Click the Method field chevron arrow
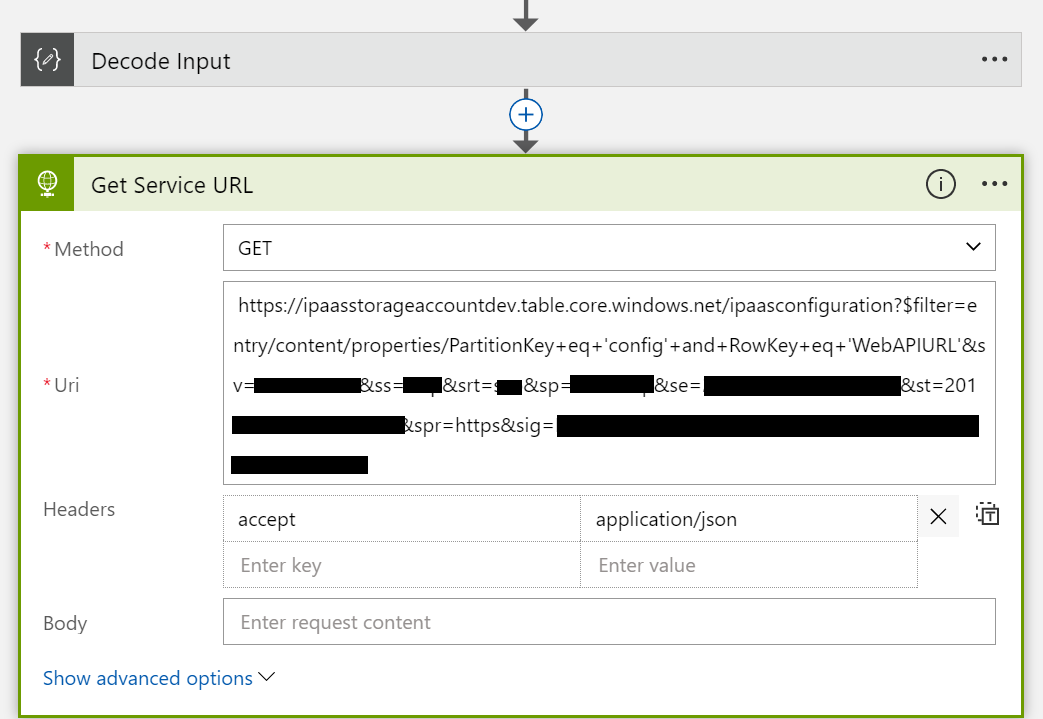Screen dimensions: 1043x719 [973, 248]
